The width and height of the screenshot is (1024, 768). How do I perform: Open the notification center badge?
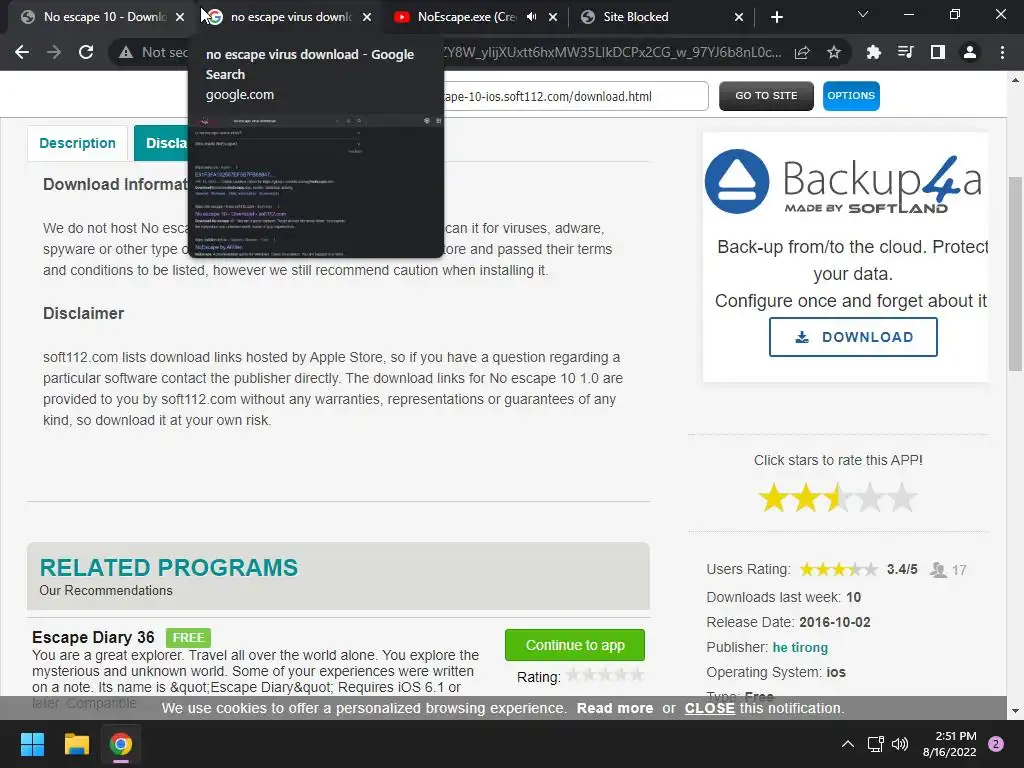click(996, 744)
